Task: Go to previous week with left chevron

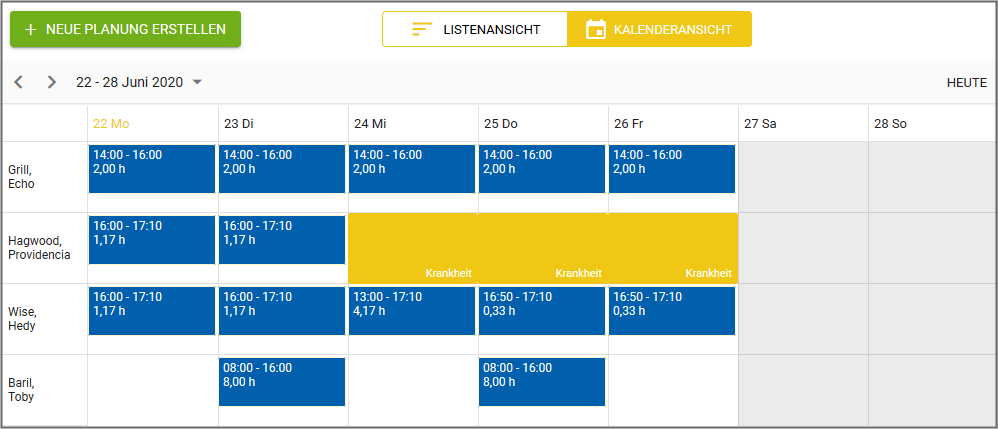Action: [18, 82]
